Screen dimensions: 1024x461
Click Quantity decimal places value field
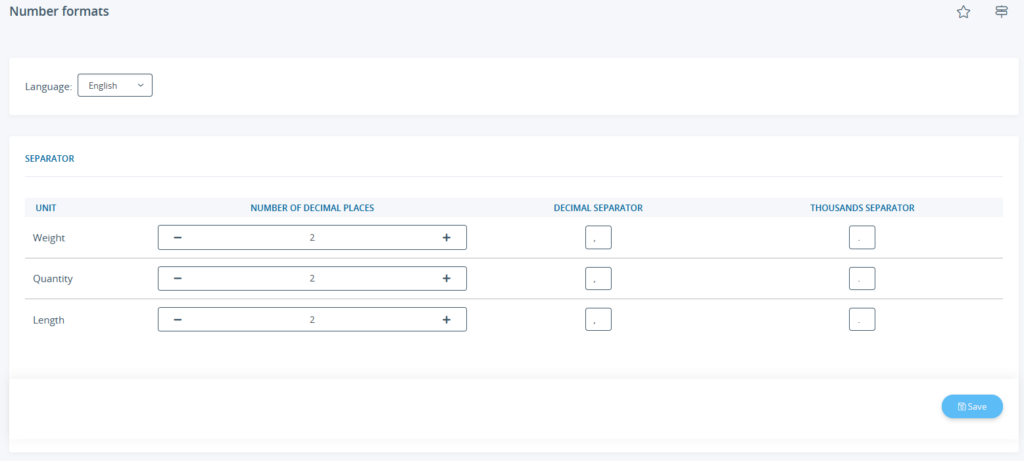click(x=312, y=279)
